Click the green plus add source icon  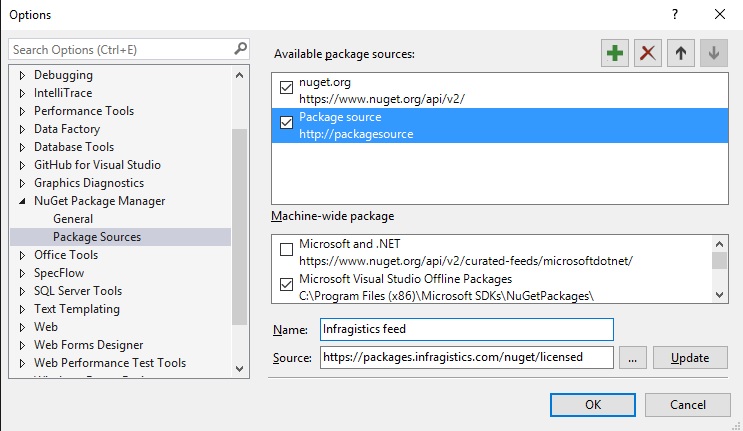[x=616, y=54]
